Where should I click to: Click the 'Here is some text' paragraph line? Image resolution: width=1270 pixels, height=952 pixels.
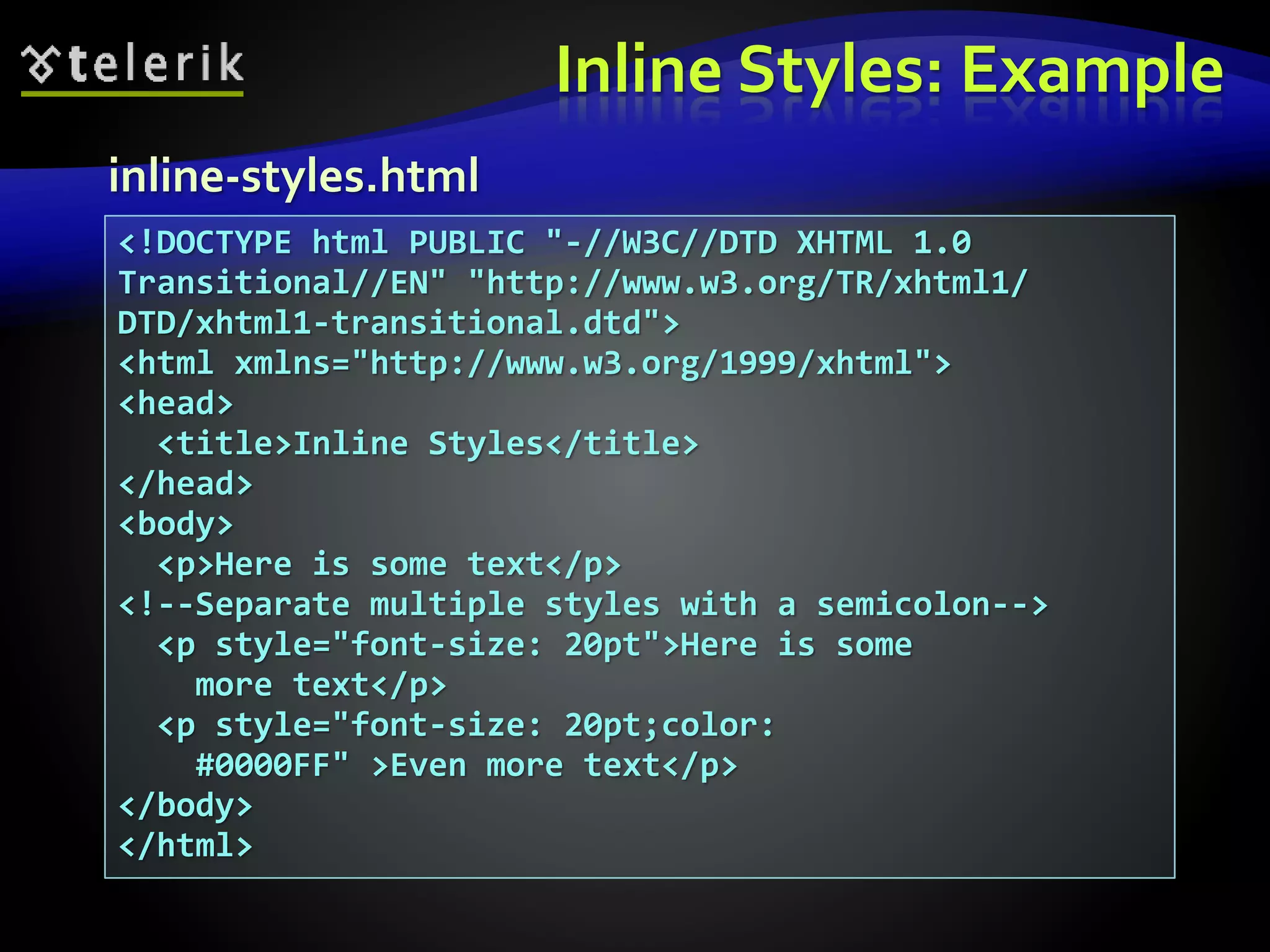389,565
